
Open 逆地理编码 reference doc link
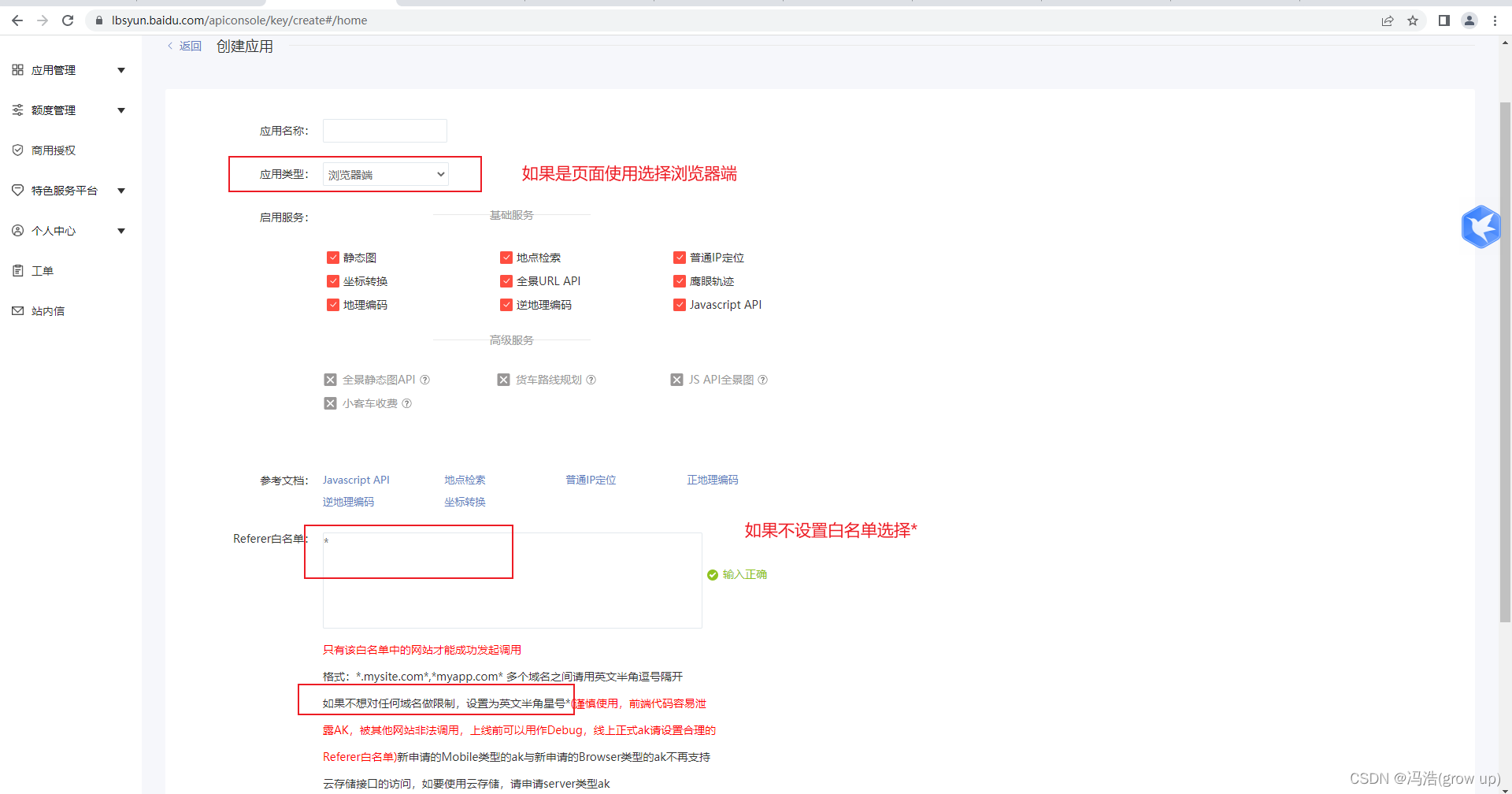348,502
